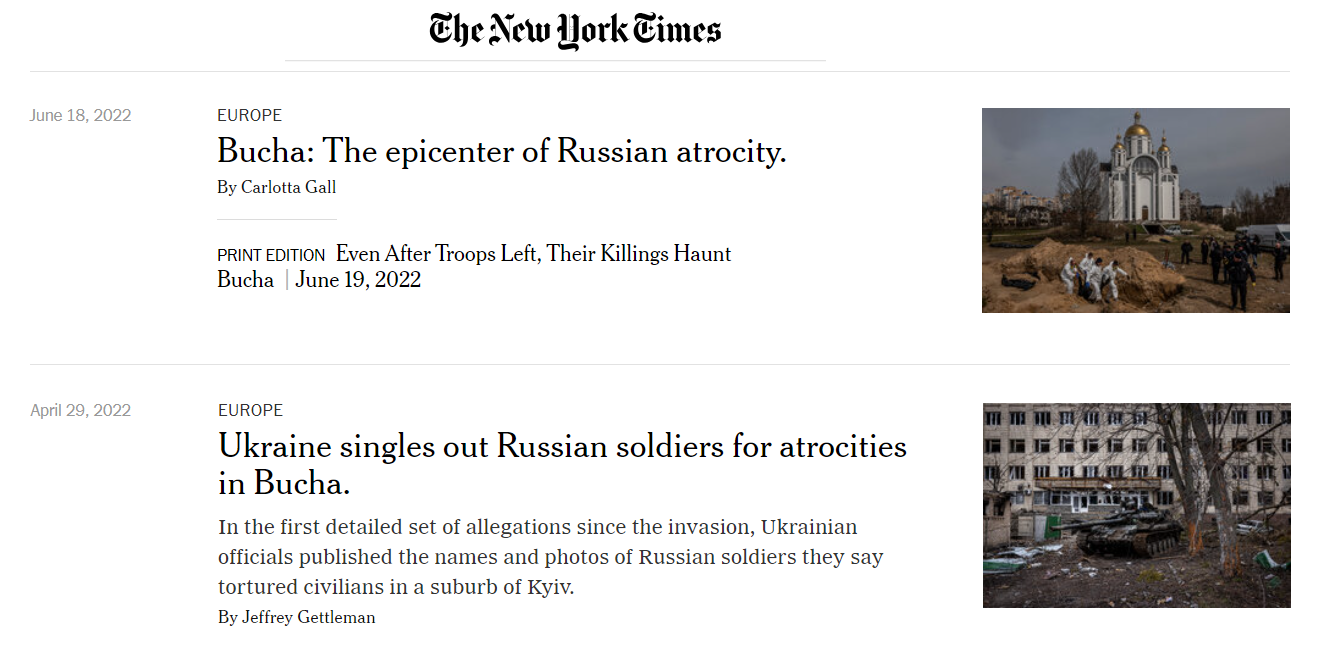Click the short divider under Carlotta Gall byline
1338x651 pixels.
click(x=276, y=219)
